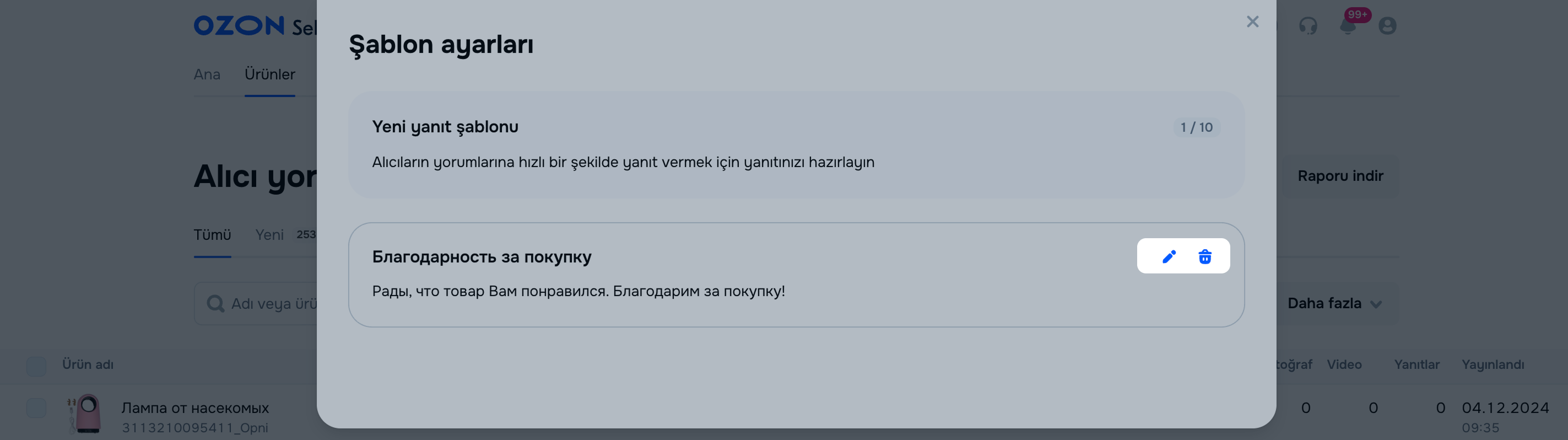
Task: Click the Raporu indir button
Action: click(x=1340, y=176)
